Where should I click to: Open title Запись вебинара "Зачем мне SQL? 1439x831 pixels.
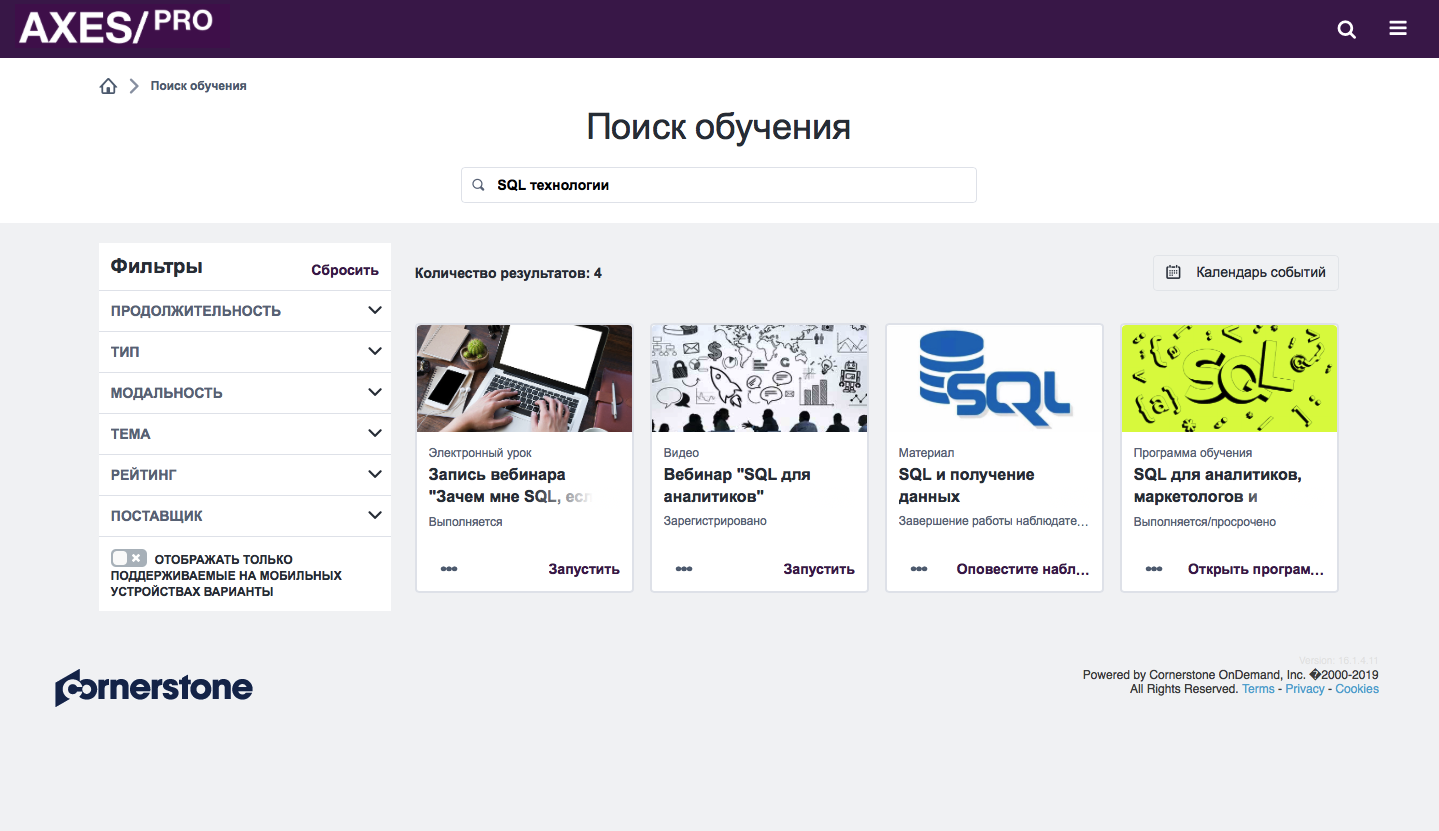point(510,486)
